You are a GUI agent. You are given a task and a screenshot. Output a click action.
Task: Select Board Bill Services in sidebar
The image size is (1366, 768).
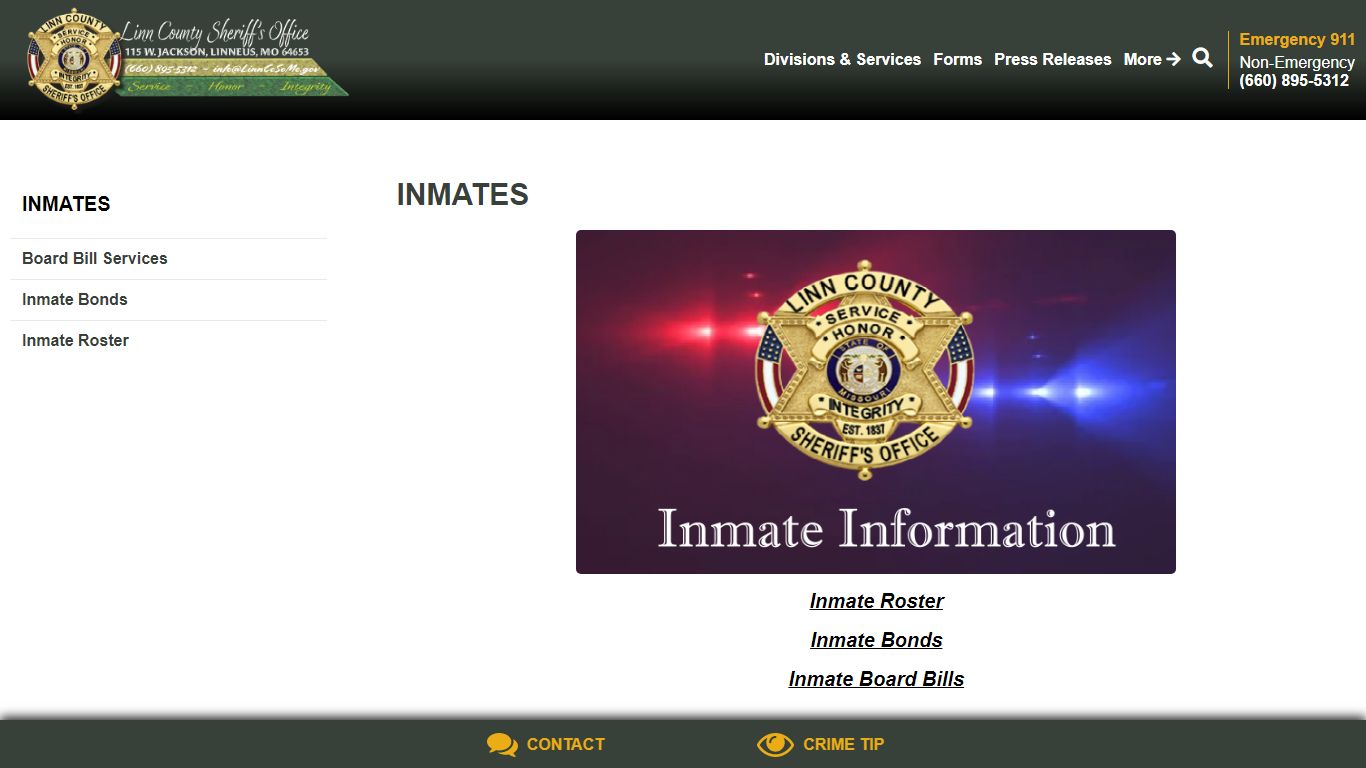click(x=169, y=258)
